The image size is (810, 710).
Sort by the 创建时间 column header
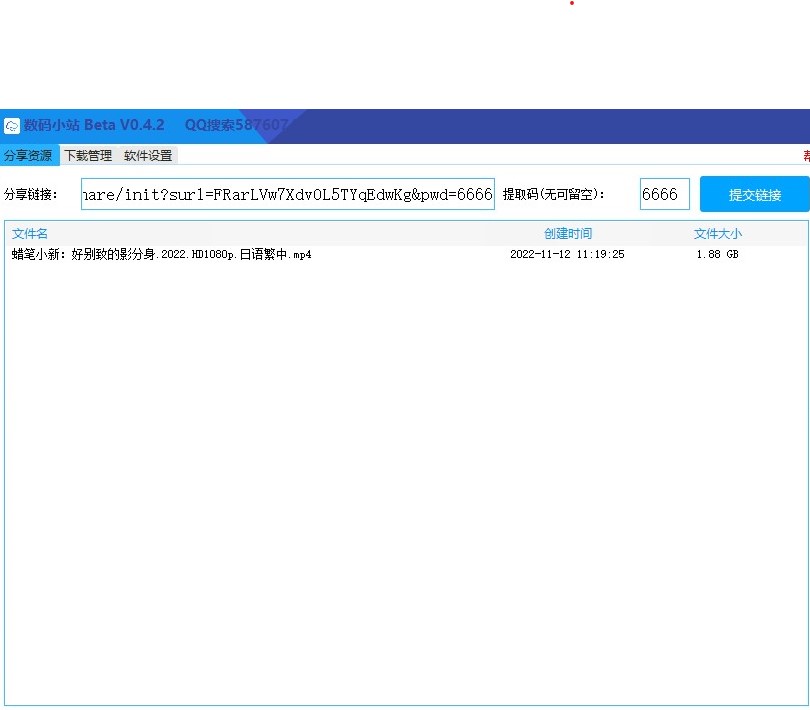click(x=568, y=234)
